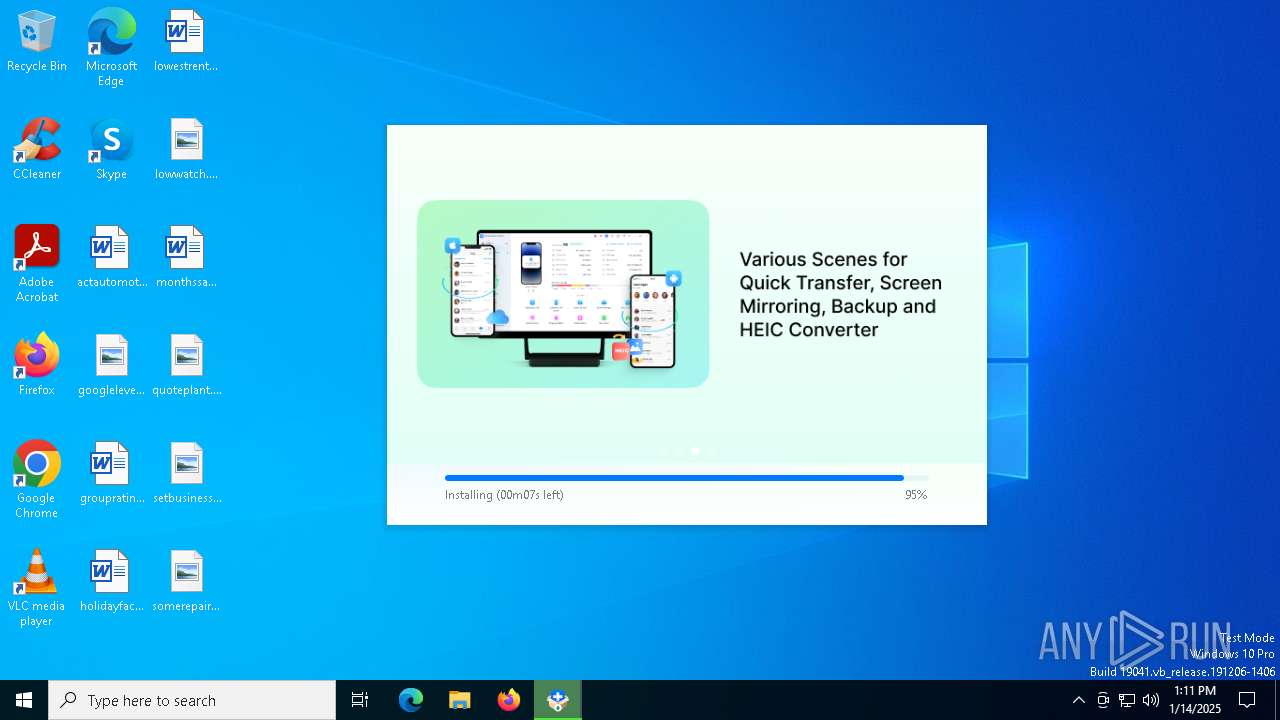The height and width of the screenshot is (720, 1280).
Task: Click the 95% progress value
Action: coord(916,495)
